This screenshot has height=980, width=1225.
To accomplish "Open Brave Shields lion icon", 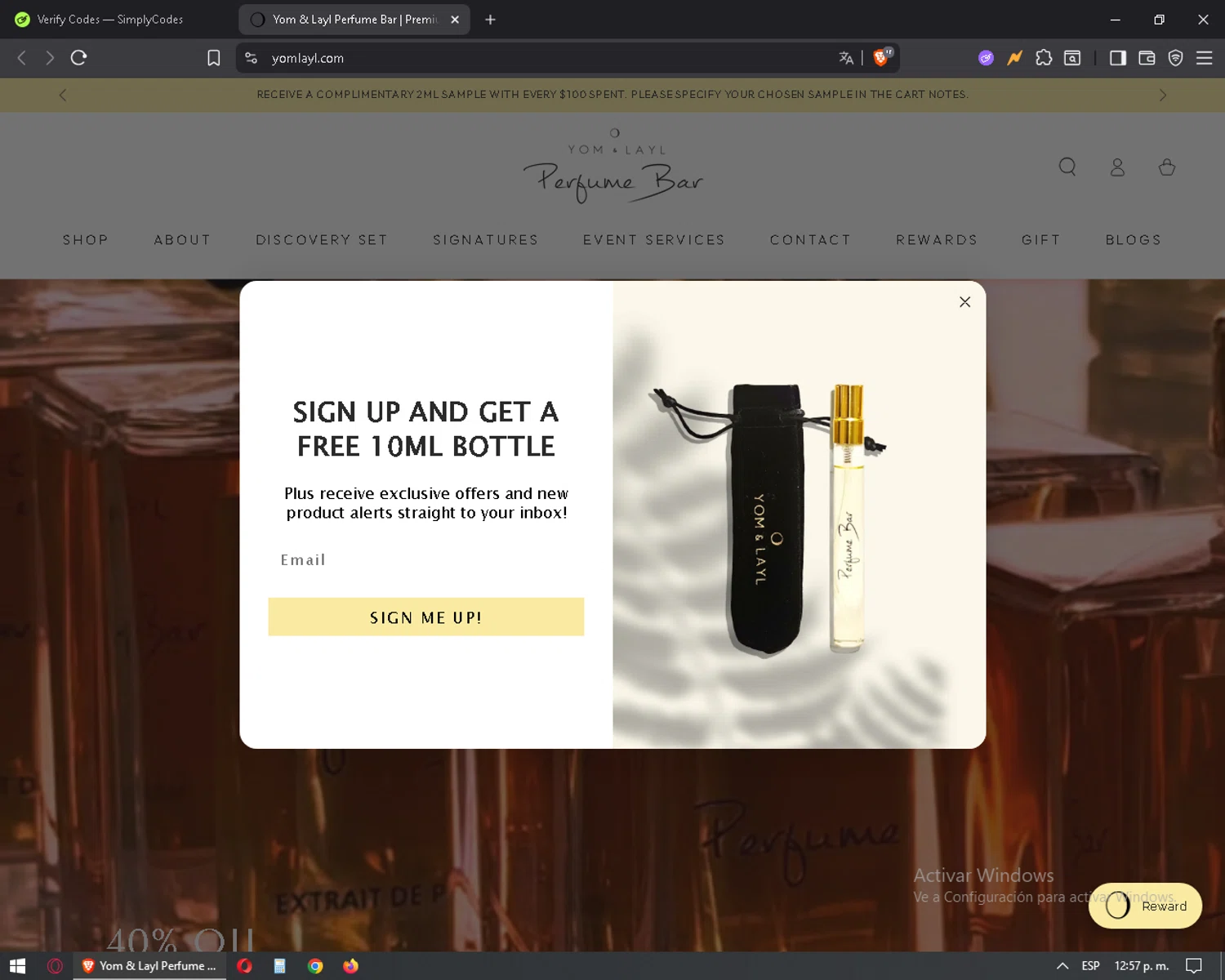I will [882, 57].
